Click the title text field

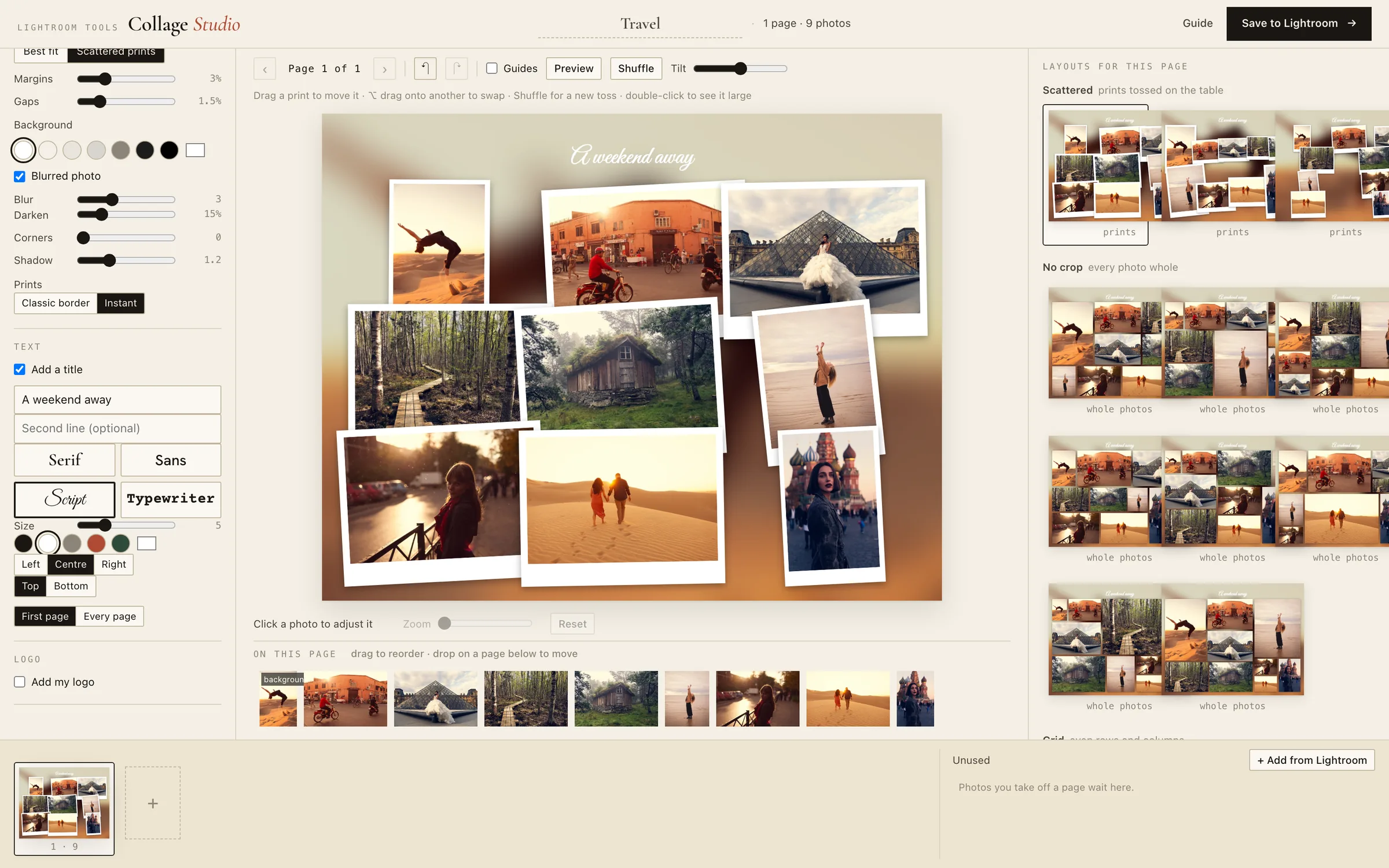(x=117, y=400)
